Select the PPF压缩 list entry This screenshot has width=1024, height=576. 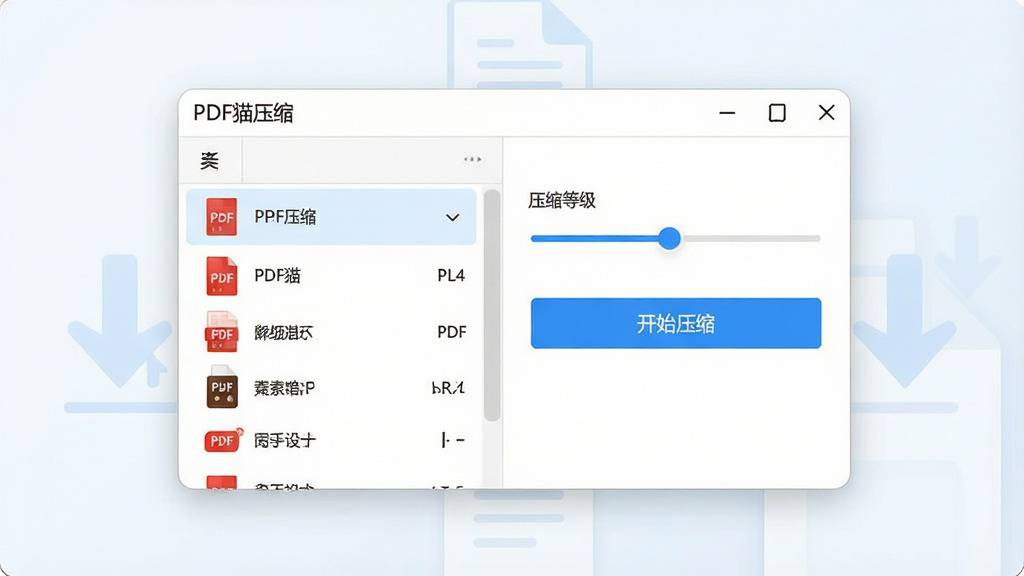point(331,217)
